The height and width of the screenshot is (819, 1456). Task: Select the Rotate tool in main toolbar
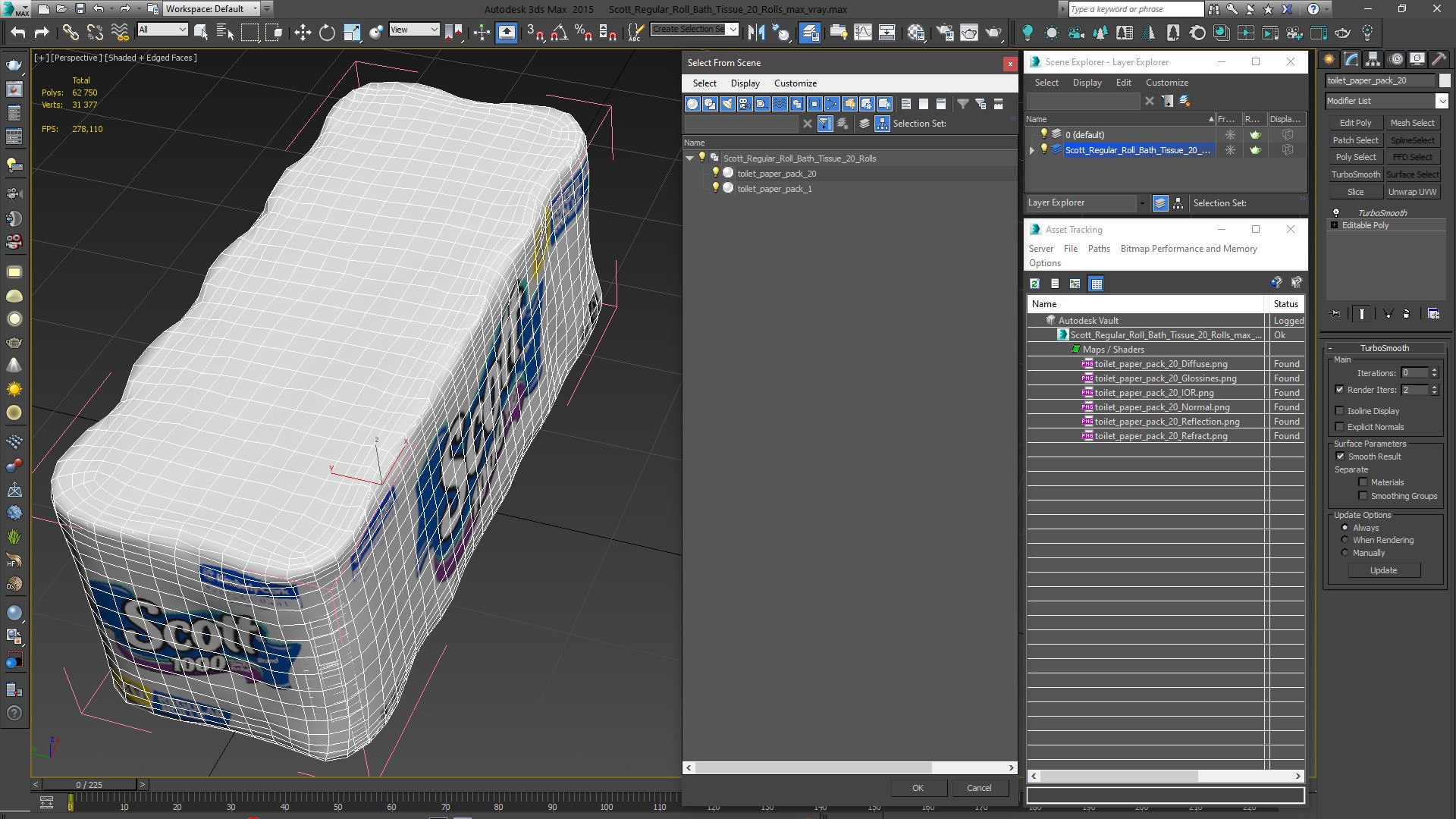pos(327,32)
